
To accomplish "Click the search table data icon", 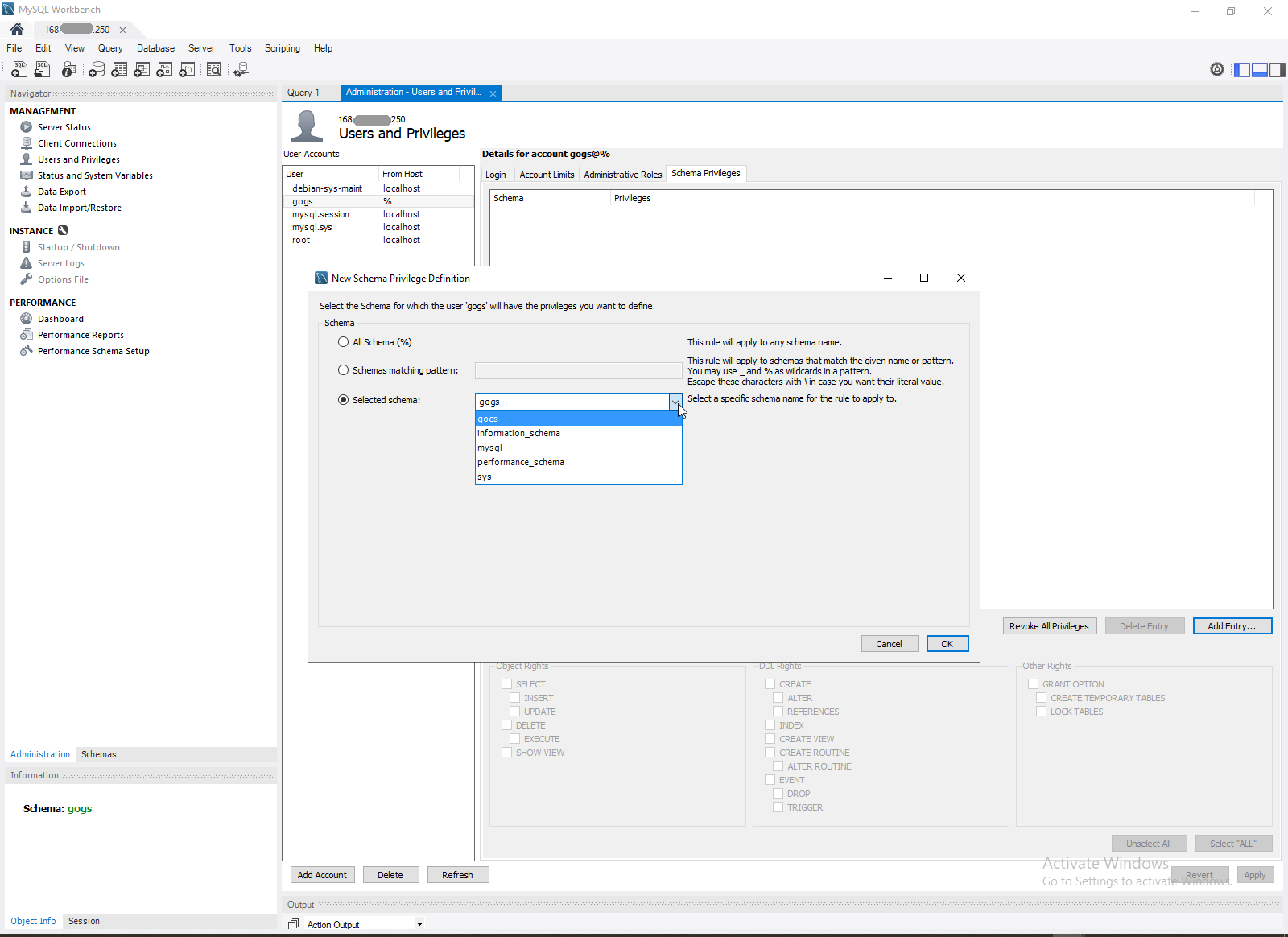I will [214, 70].
